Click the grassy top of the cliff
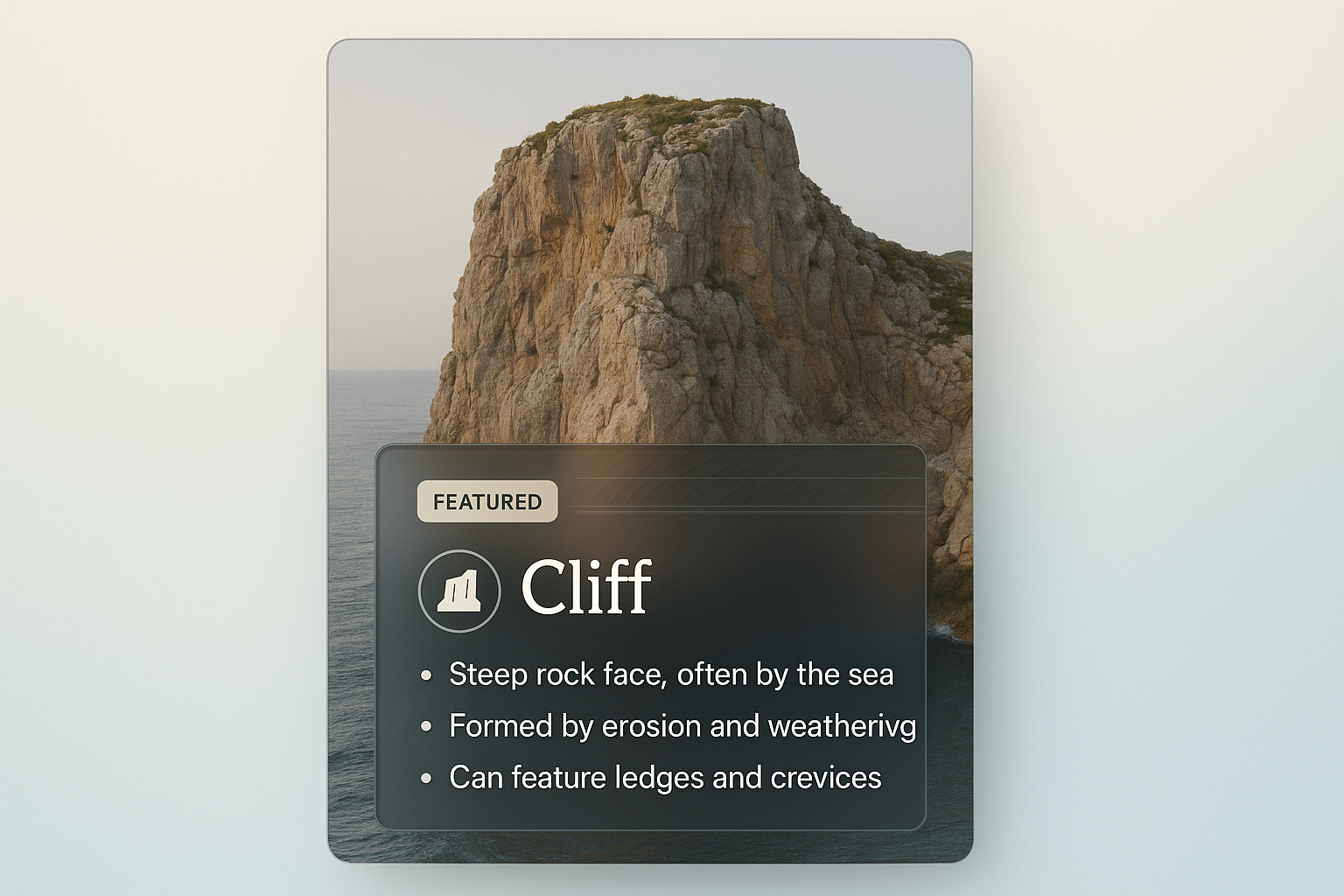This screenshot has width=1344, height=896. tap(665, 114)
